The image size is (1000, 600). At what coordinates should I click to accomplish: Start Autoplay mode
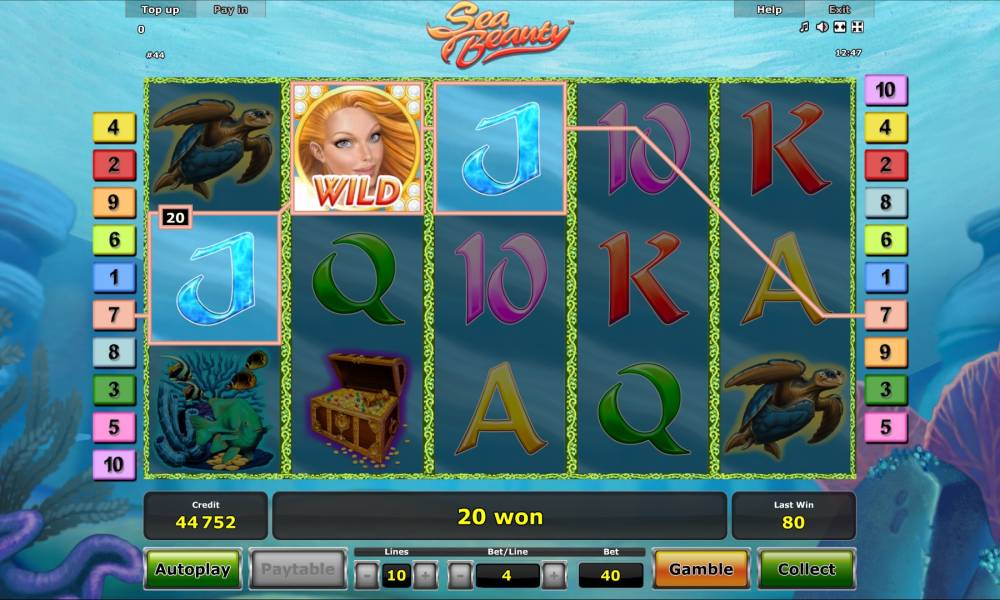(193, 569)
